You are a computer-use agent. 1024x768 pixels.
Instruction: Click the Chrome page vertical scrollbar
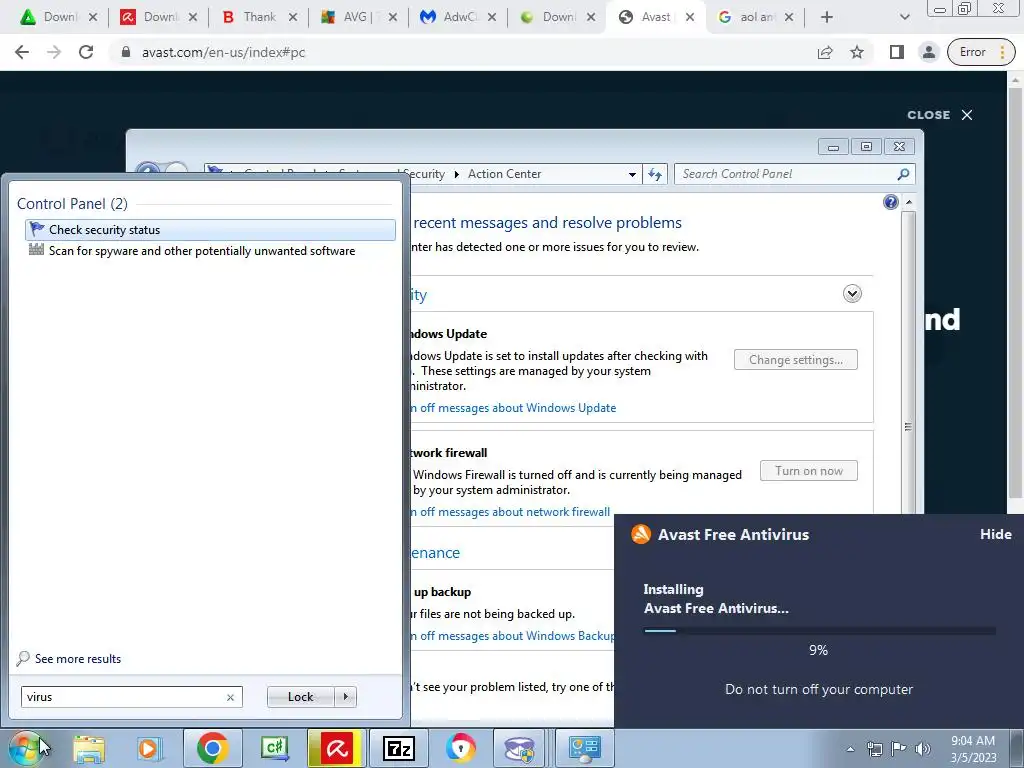pos(1015,294)
